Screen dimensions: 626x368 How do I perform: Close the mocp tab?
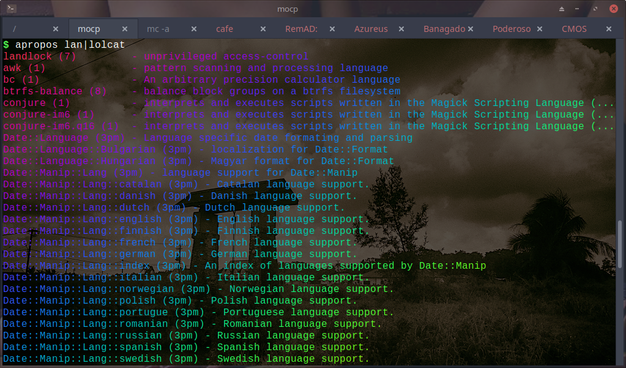(x=125, y=29)
